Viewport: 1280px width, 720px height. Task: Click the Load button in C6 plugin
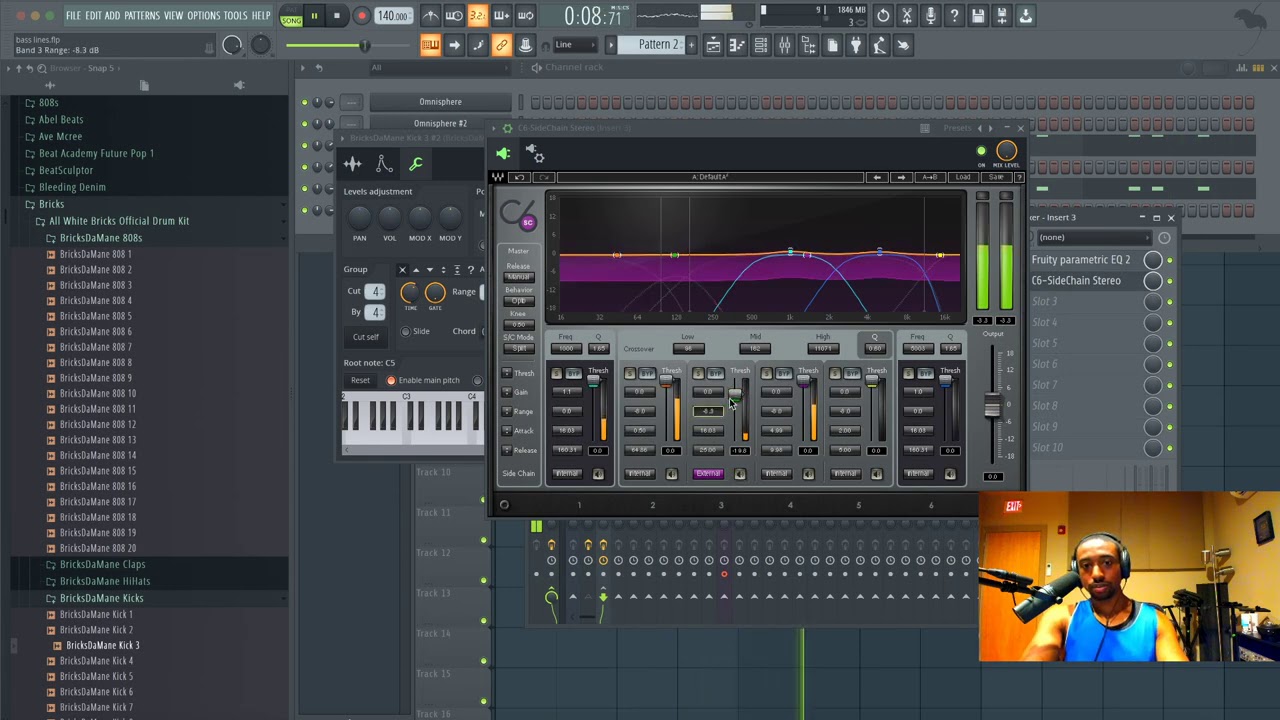(962, 178)
